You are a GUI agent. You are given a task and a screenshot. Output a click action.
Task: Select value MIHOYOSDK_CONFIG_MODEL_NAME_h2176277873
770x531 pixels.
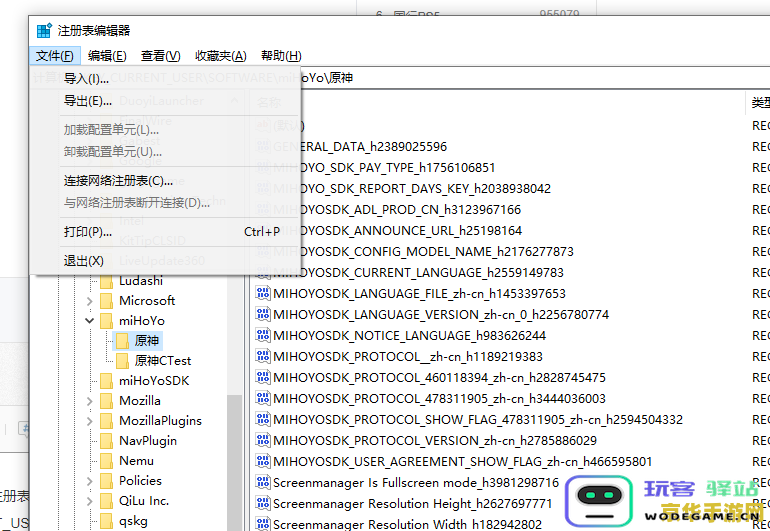tap(437, 252)
